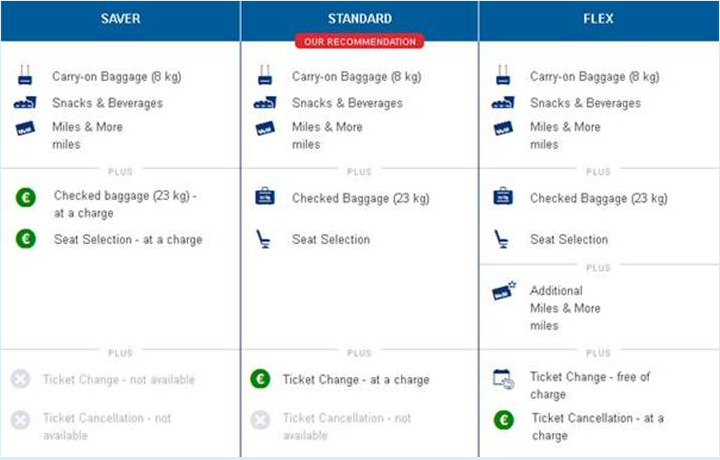Click Saver ticket change unavailable icon
The height and width of the screenshot is (460, 720).
21,379
